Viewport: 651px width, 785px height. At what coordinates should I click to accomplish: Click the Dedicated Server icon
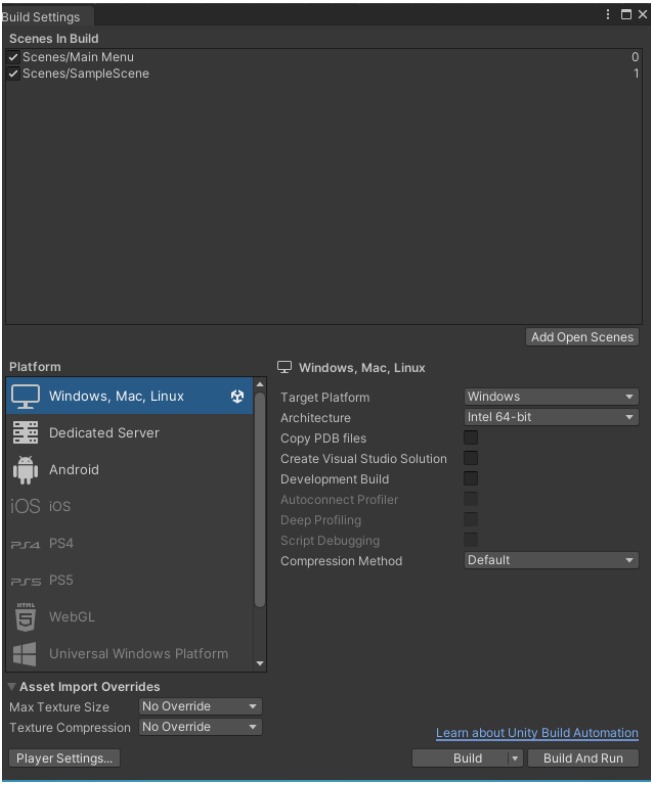25,433
